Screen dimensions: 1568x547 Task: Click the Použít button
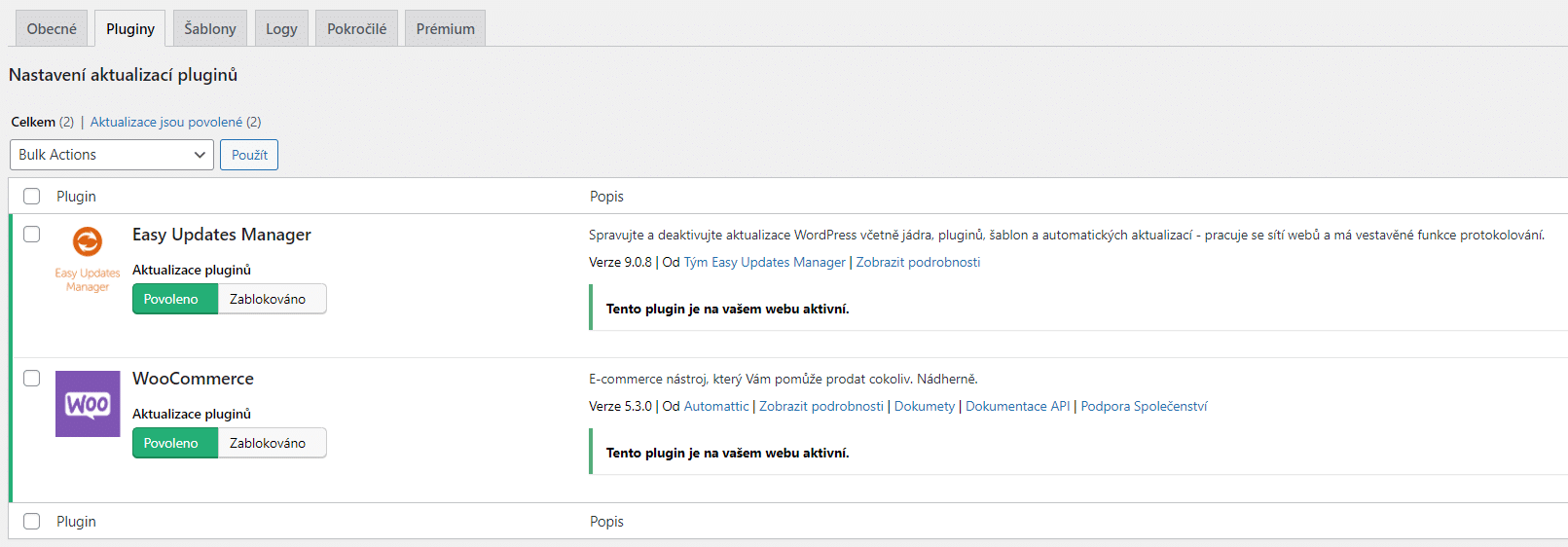tap(249, 155)
